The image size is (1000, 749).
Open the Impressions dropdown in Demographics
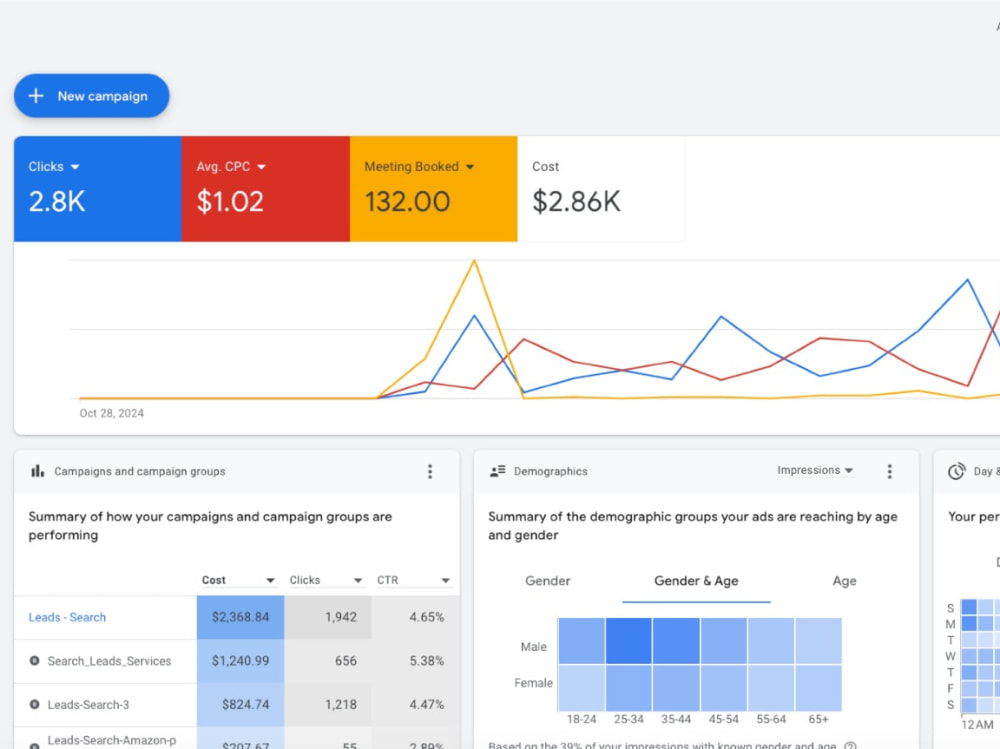click(x=815, y=470)
